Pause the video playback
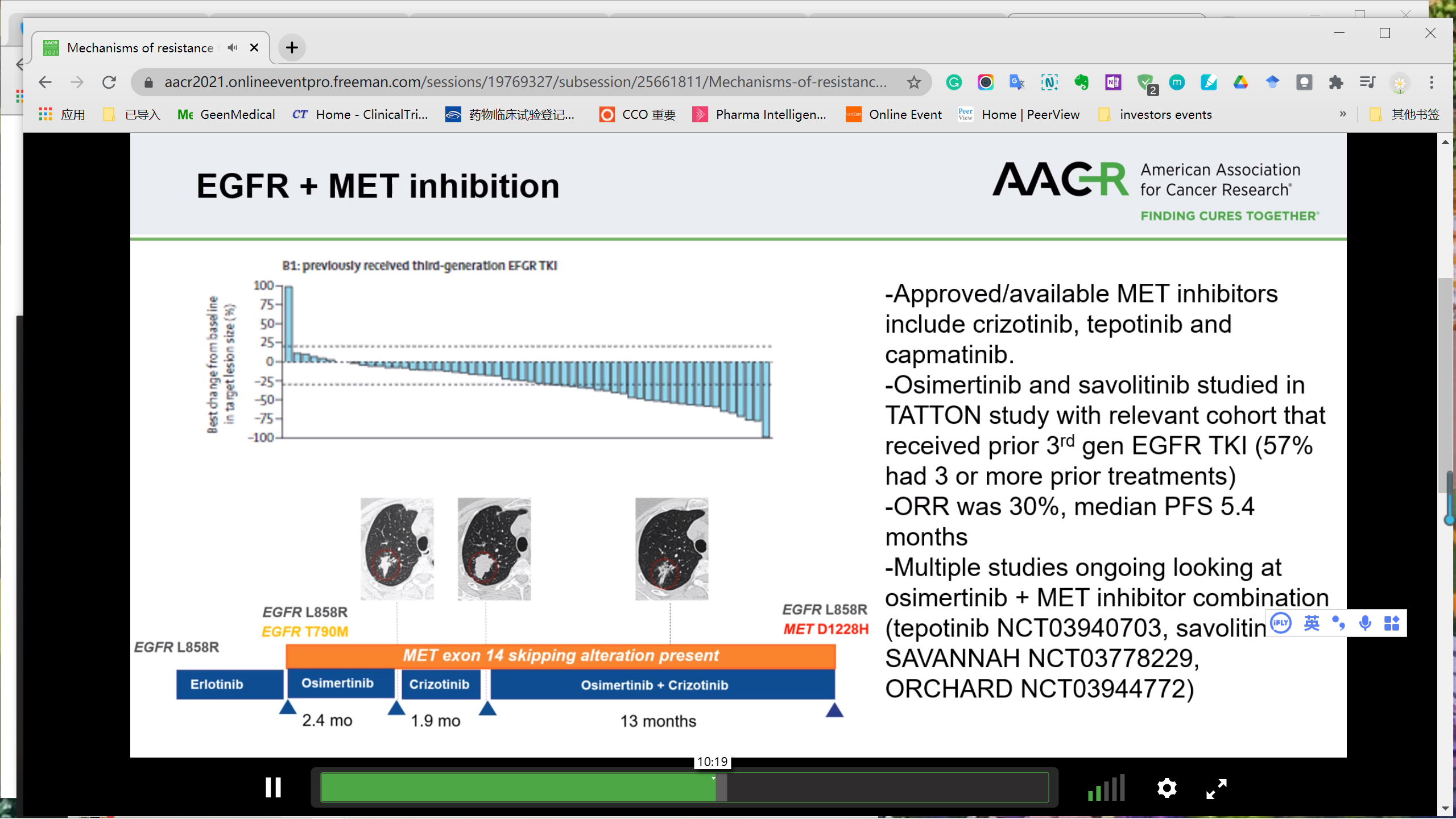 click(x=273, y=788)
